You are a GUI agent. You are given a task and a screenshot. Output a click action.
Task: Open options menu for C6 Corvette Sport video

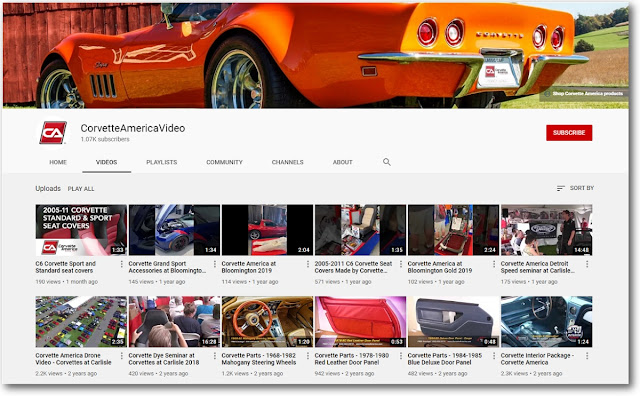point(122,264)
